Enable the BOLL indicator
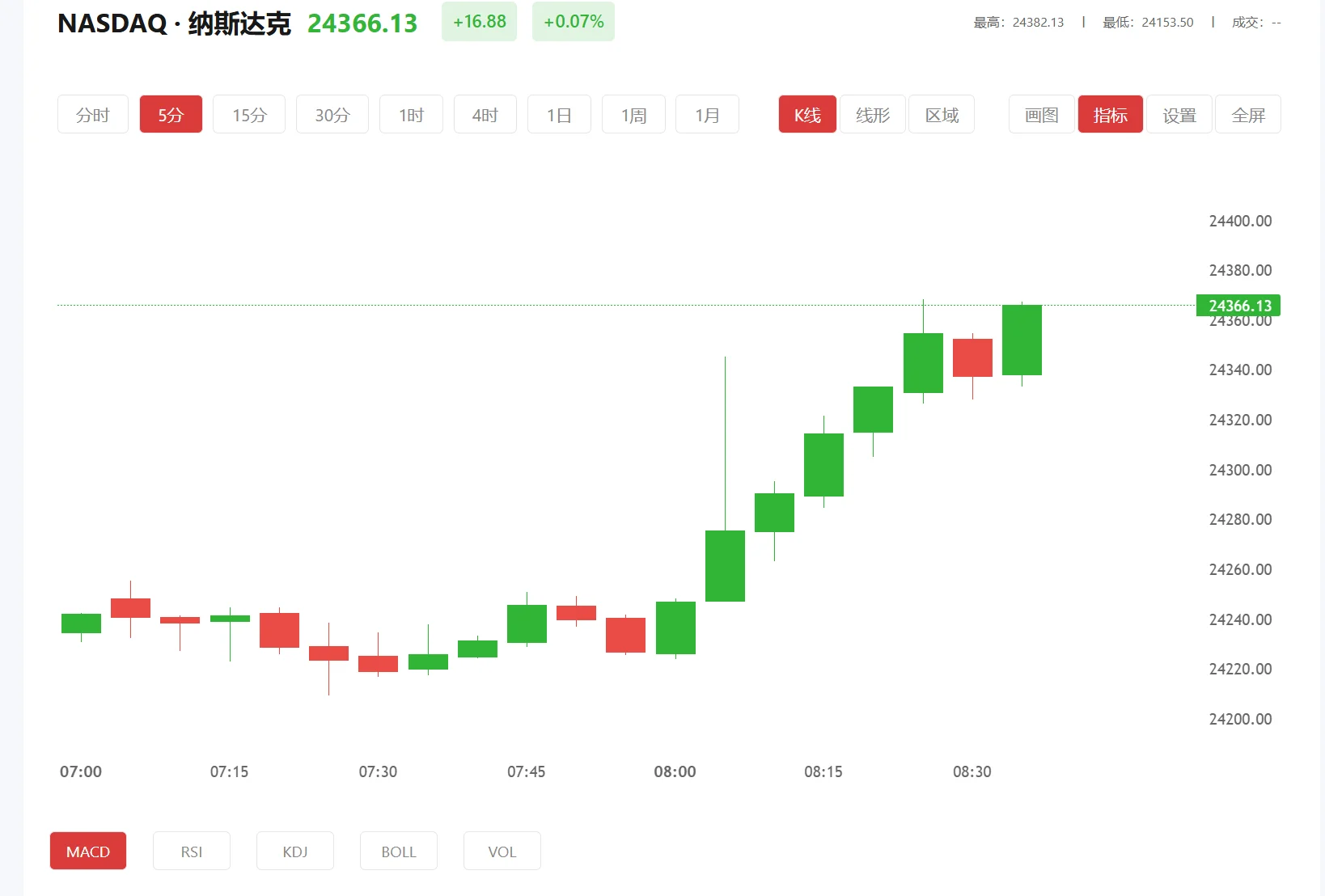 tap(398, 851)
